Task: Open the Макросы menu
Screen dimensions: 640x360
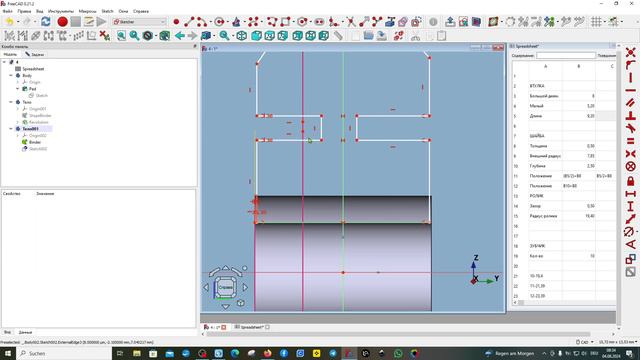Action: [87, 11]
